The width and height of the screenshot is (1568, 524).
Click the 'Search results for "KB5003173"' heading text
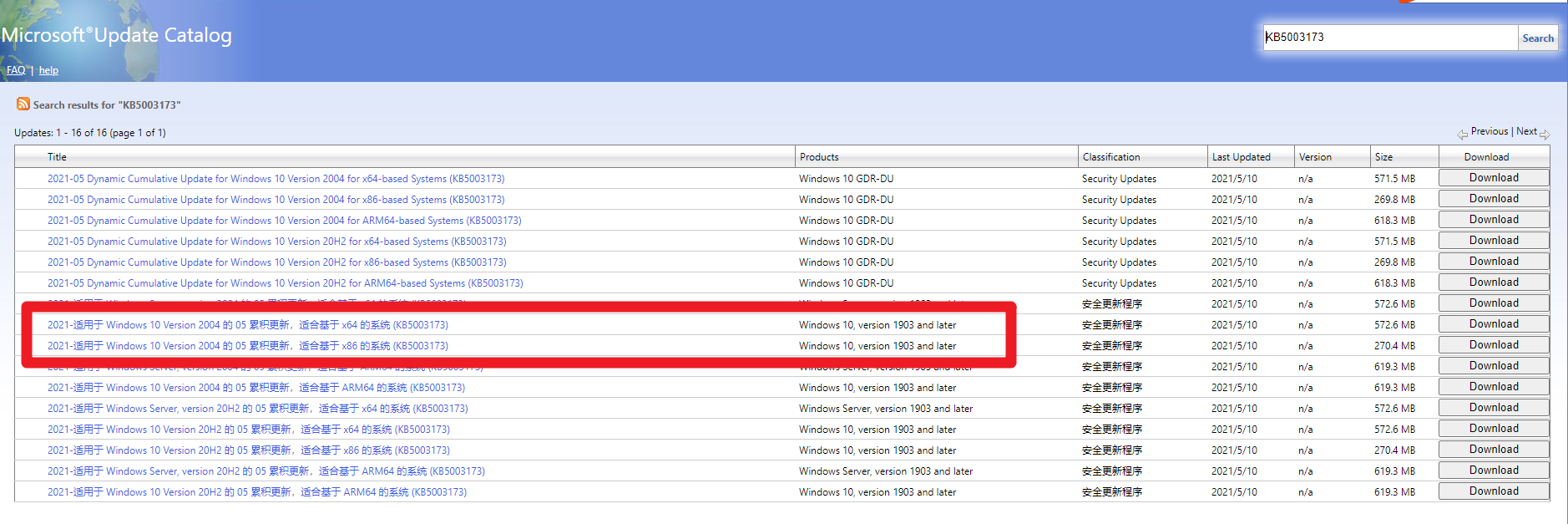pos(107,105)
